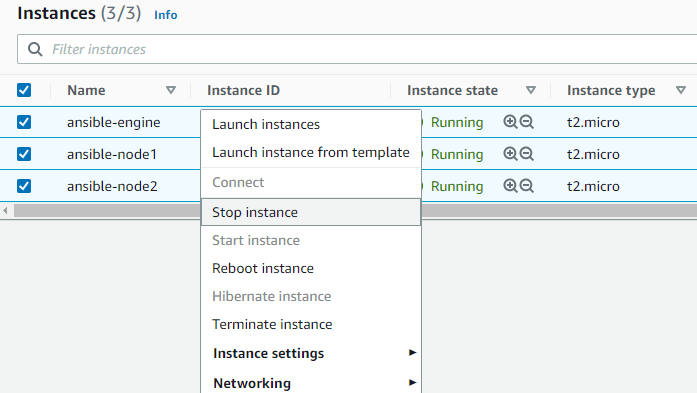The image size is (697, 393).
Task: Click zoom-in icon in ansible-node1 row
Action: tap(510, 154)
